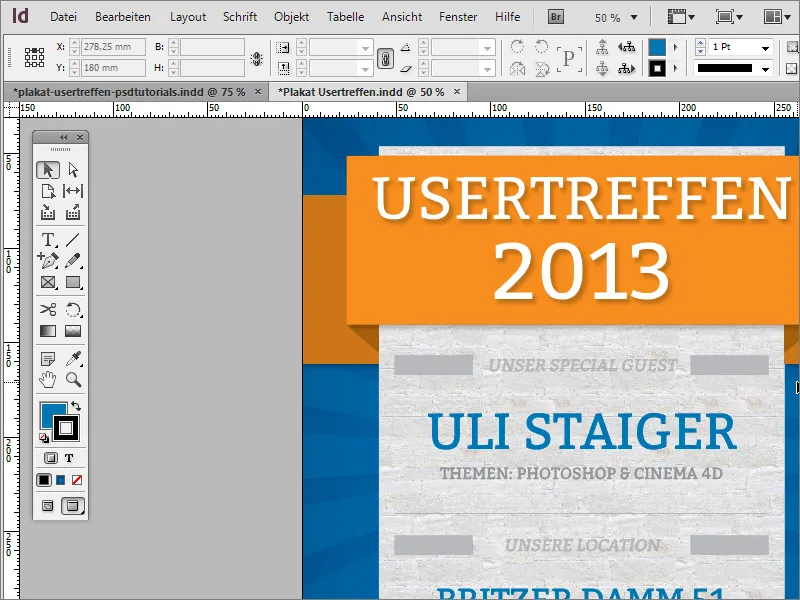Open the stroke weight dropdown showing 1 Pt
Screen dimensions: 800x600
tap(765, 47)
